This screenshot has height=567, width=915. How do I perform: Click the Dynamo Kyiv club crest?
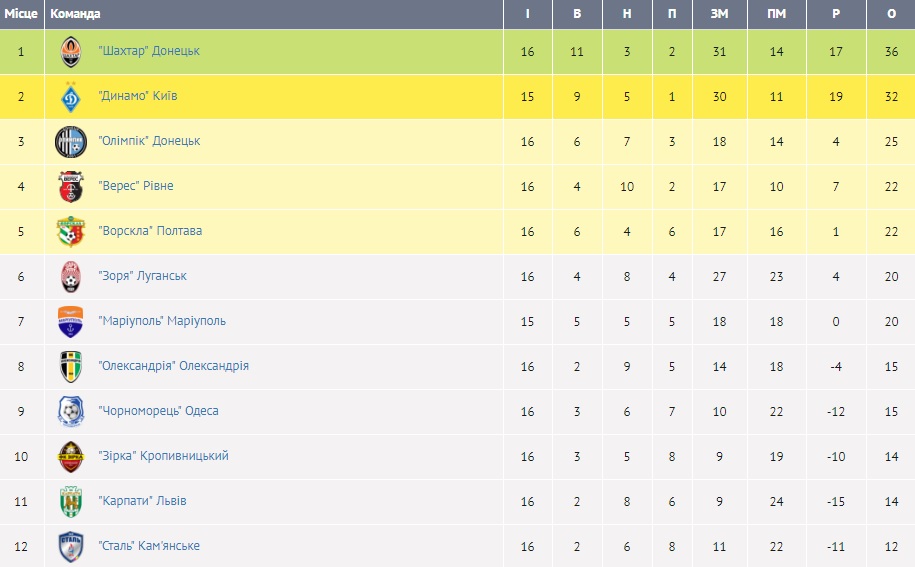coord(71,97)
